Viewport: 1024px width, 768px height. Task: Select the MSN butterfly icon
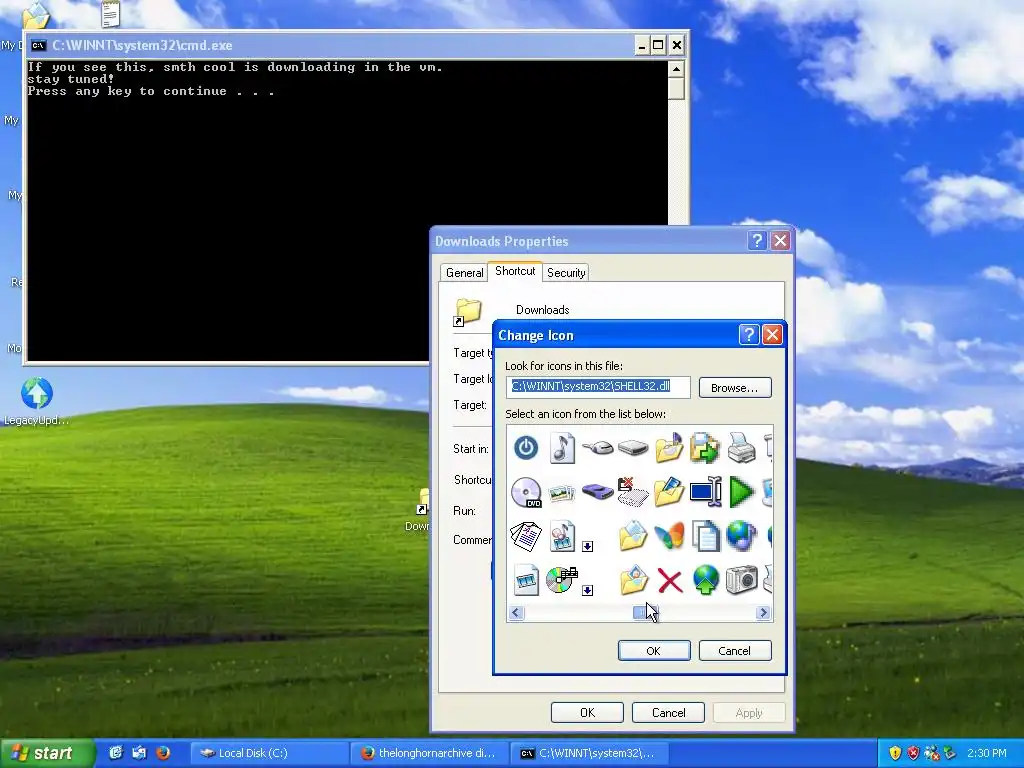pyautogui.click(x=669, y=536)
